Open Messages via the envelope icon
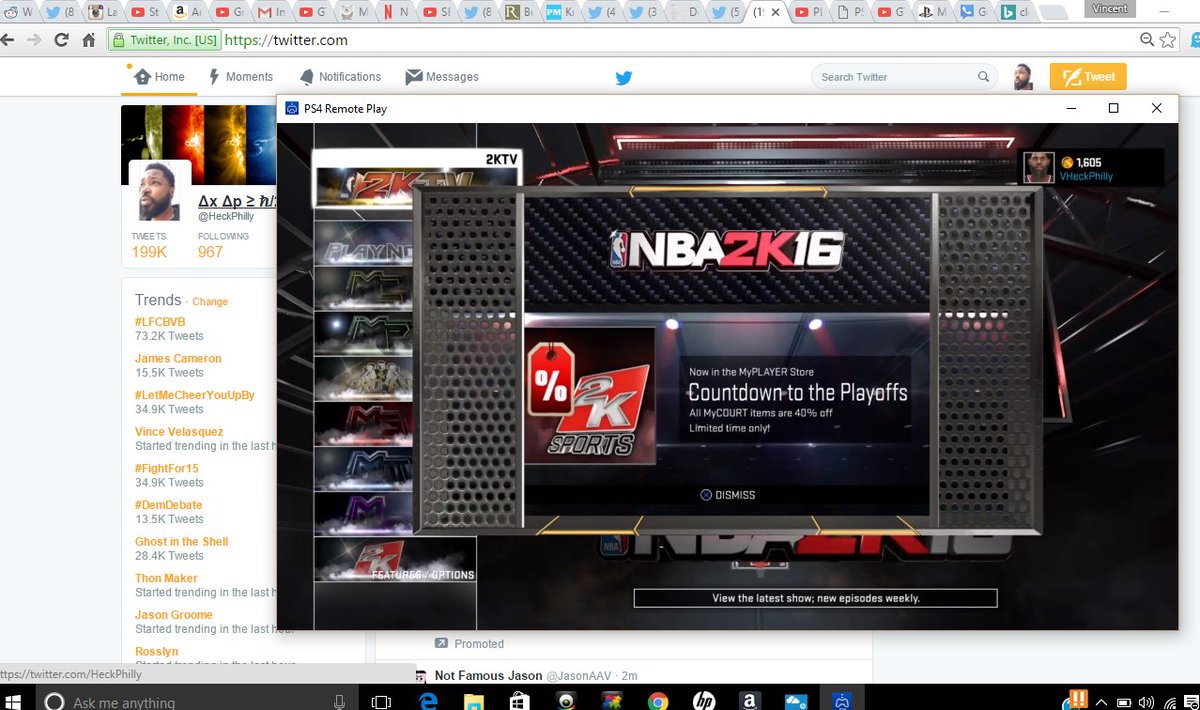 click(x=414, y=76)
